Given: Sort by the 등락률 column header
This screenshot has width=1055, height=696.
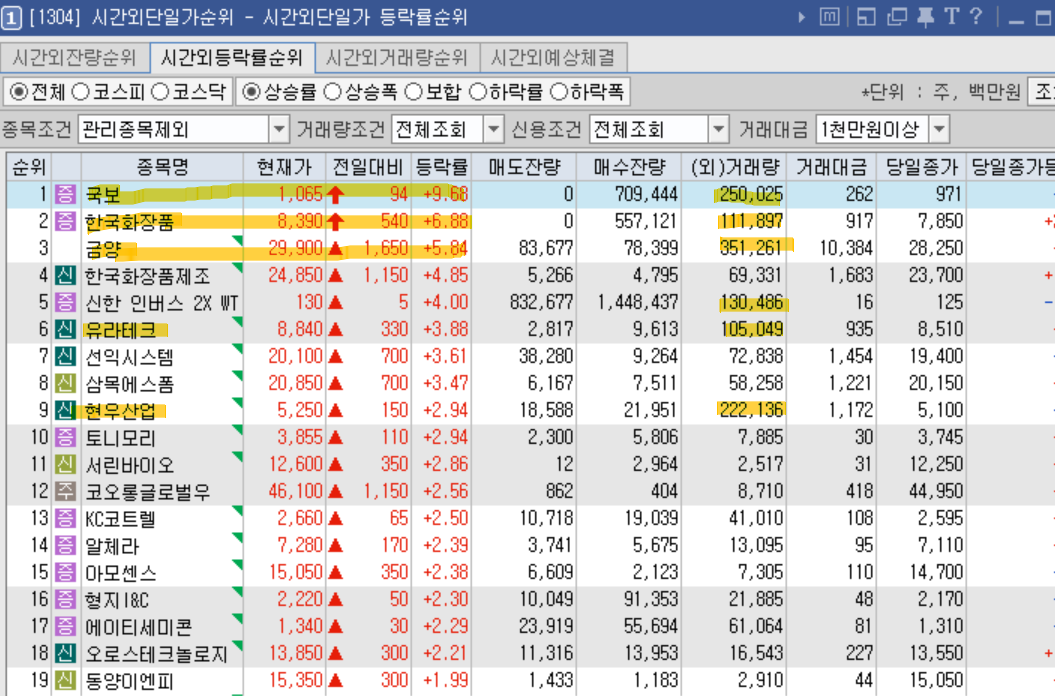Looking at the screenshot, I should tap(441, 167).
